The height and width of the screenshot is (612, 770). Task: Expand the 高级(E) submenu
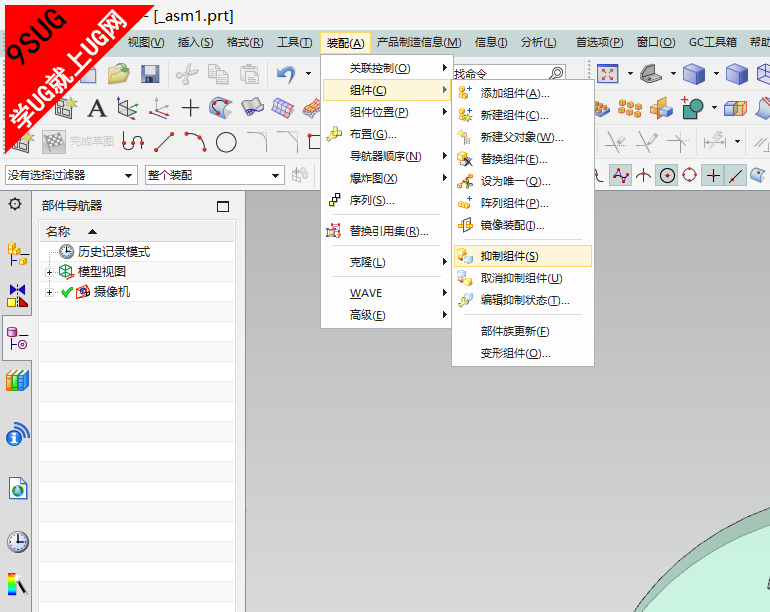pyautogui.click(x=386, y=315)
